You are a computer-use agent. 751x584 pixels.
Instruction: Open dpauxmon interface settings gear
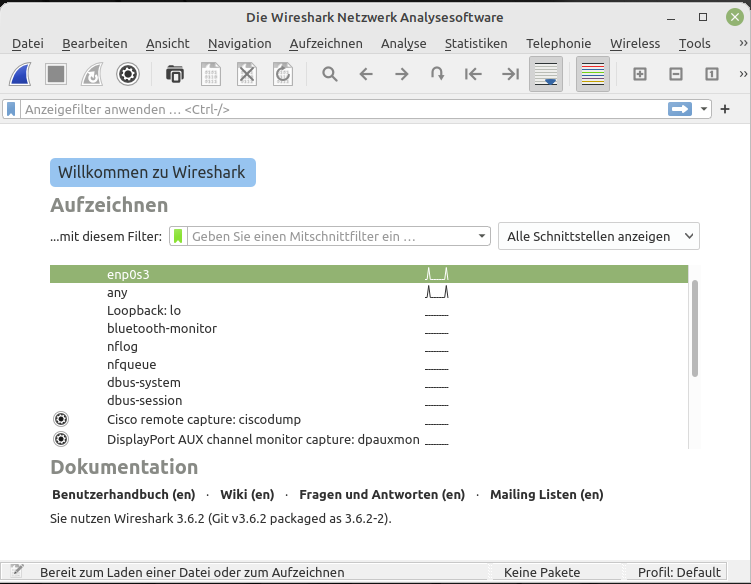(61, 439)
